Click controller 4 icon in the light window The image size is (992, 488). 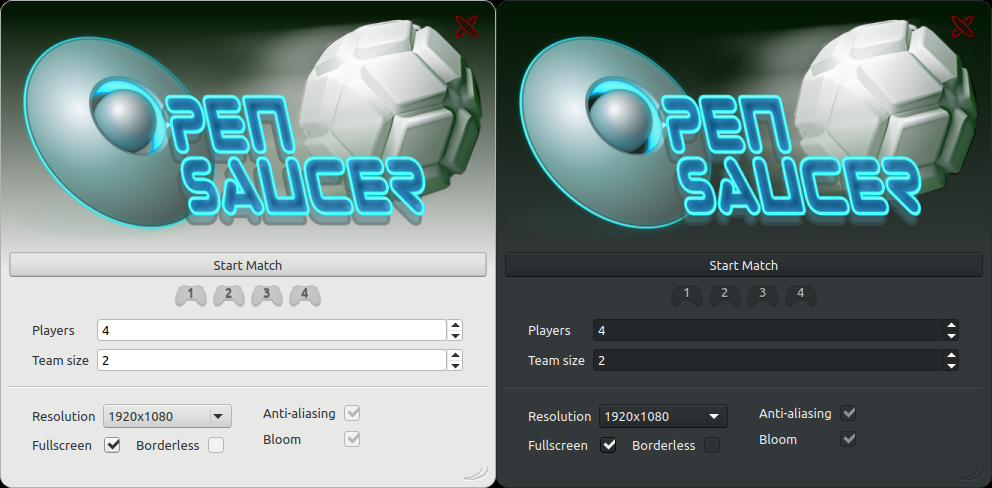pyautogui.click(x=305, y=295)
